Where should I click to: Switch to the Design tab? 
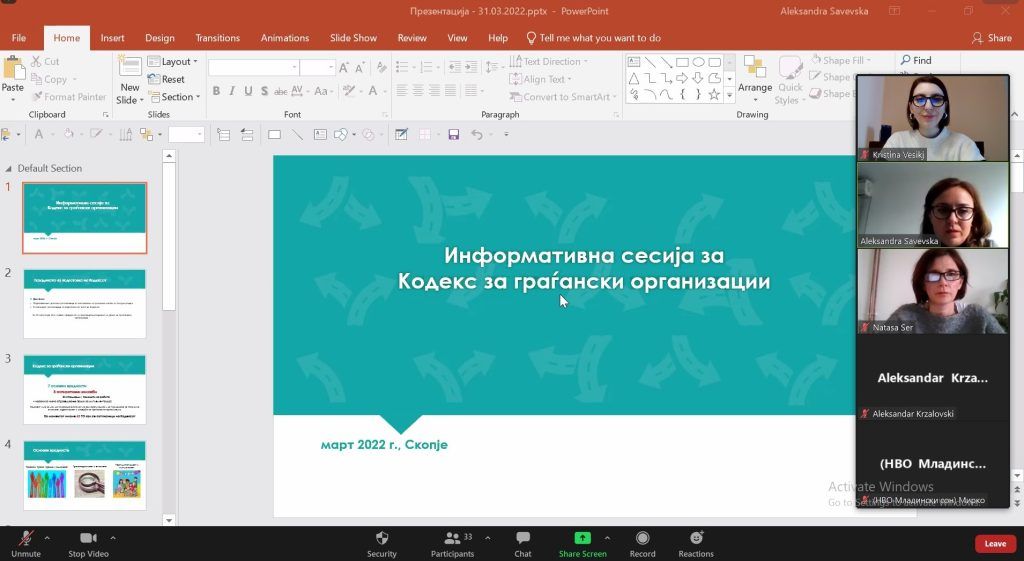(160, 38)
